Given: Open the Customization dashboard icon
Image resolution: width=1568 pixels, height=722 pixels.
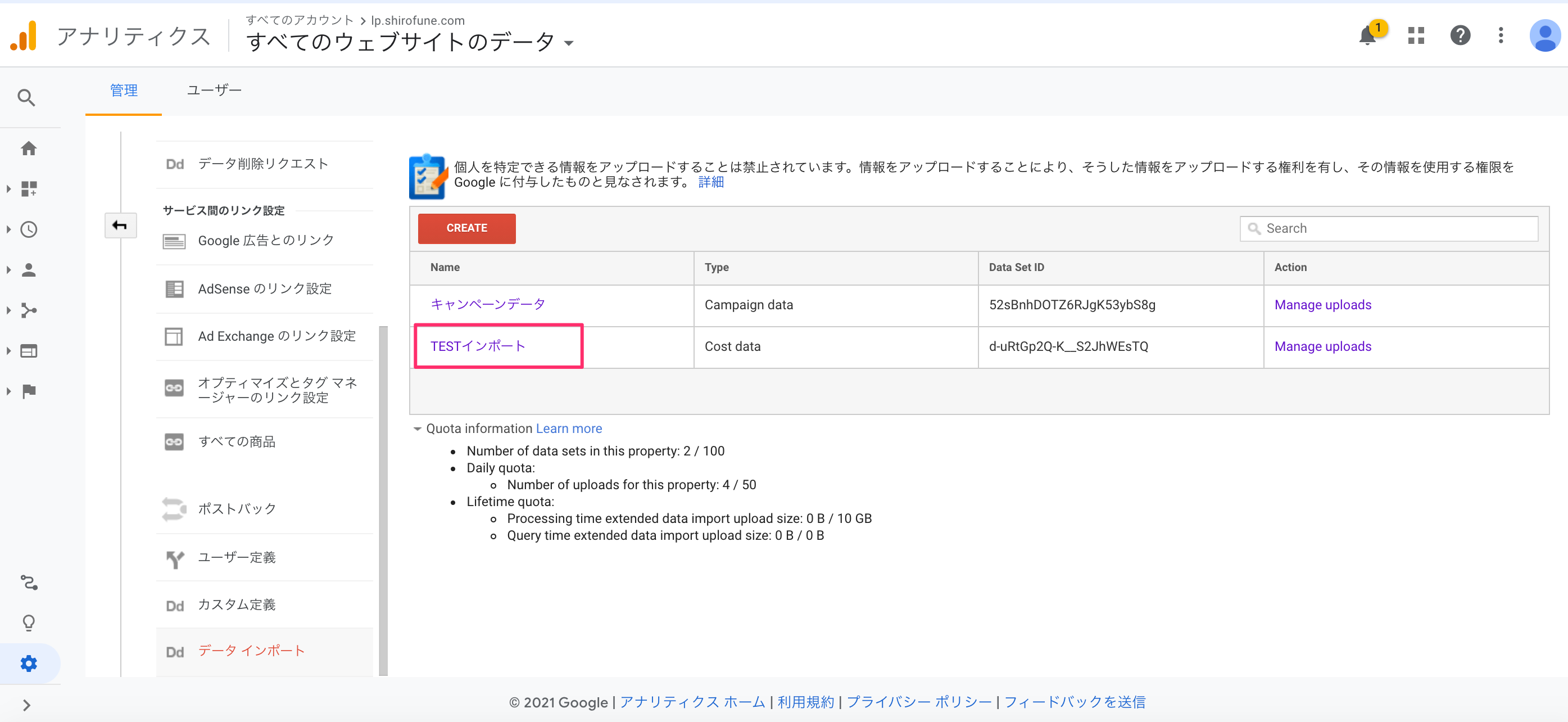Looking at the screenshot, I should [29, 189].
